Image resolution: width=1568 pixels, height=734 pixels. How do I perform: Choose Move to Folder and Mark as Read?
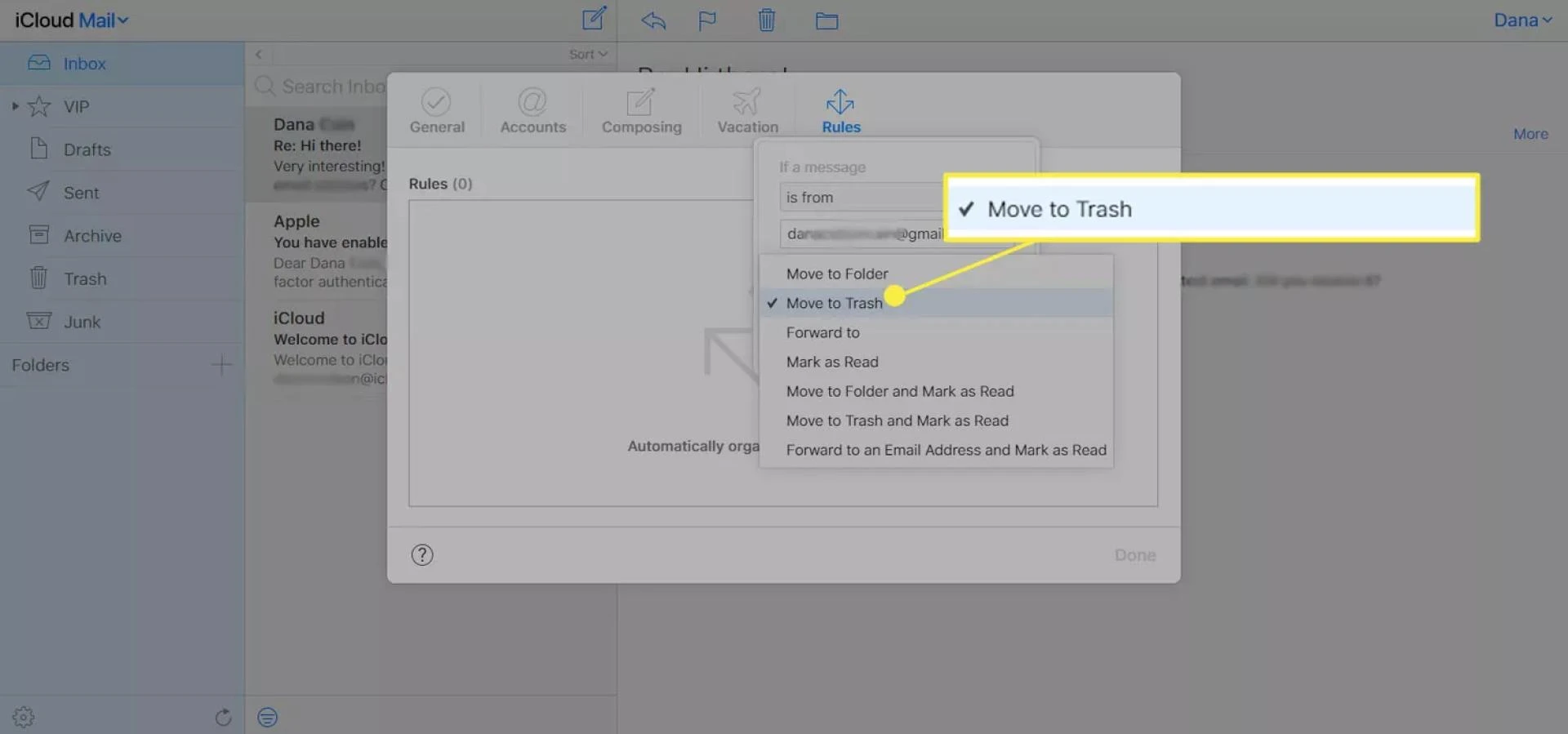936,391
